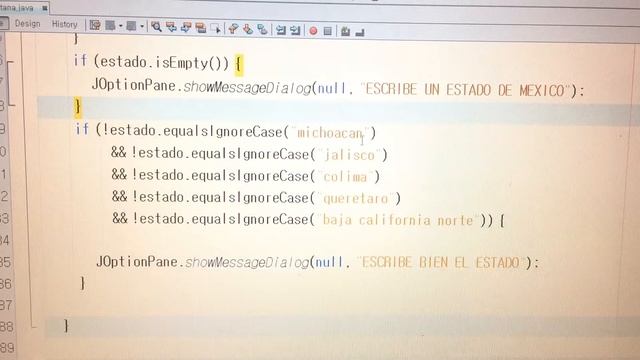Click the Comment code toolbar icon

[345, 31]
